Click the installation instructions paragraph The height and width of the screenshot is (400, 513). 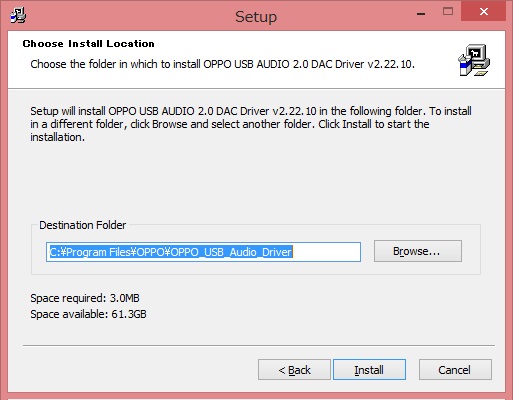pos(251,124)
